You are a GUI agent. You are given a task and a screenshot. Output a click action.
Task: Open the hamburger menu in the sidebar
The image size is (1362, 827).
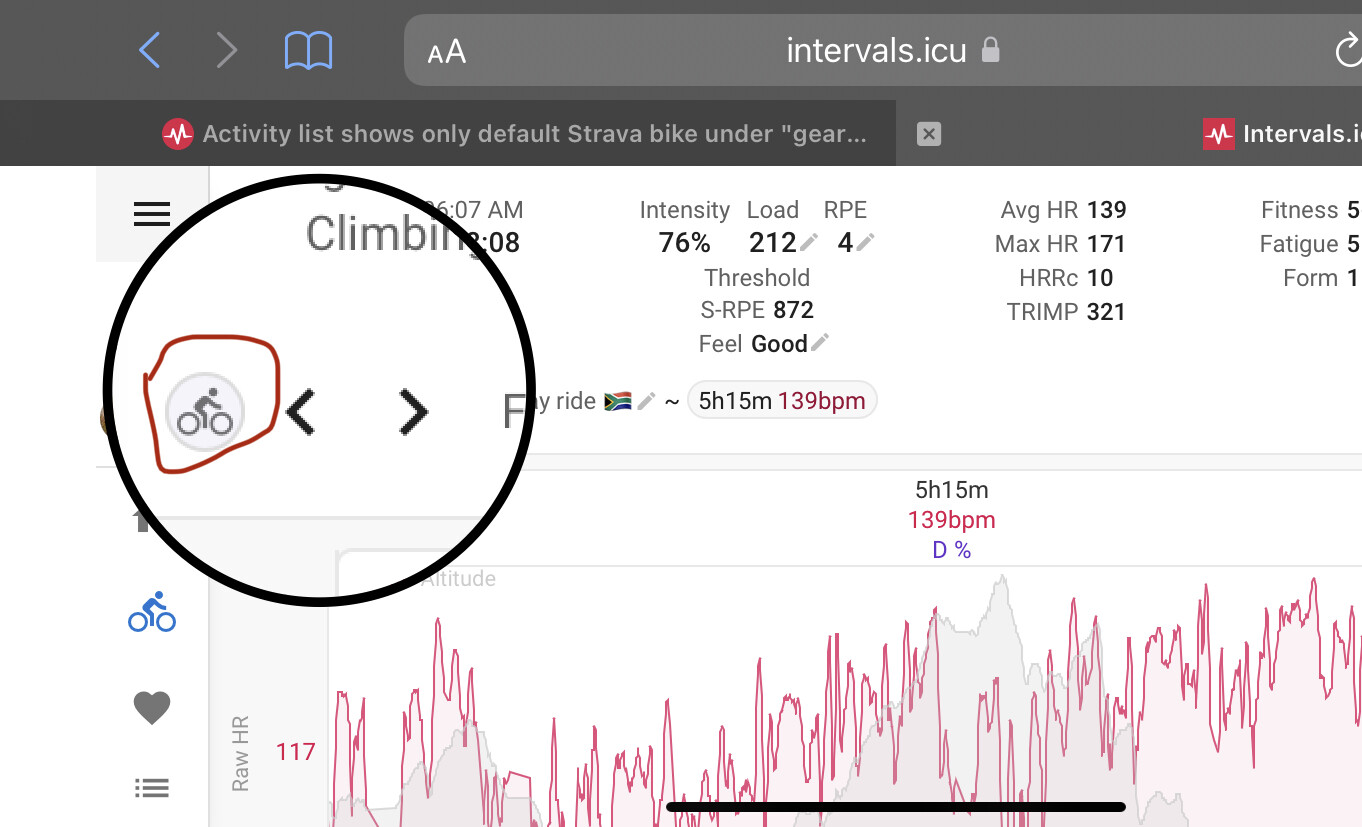coord(152,214)
